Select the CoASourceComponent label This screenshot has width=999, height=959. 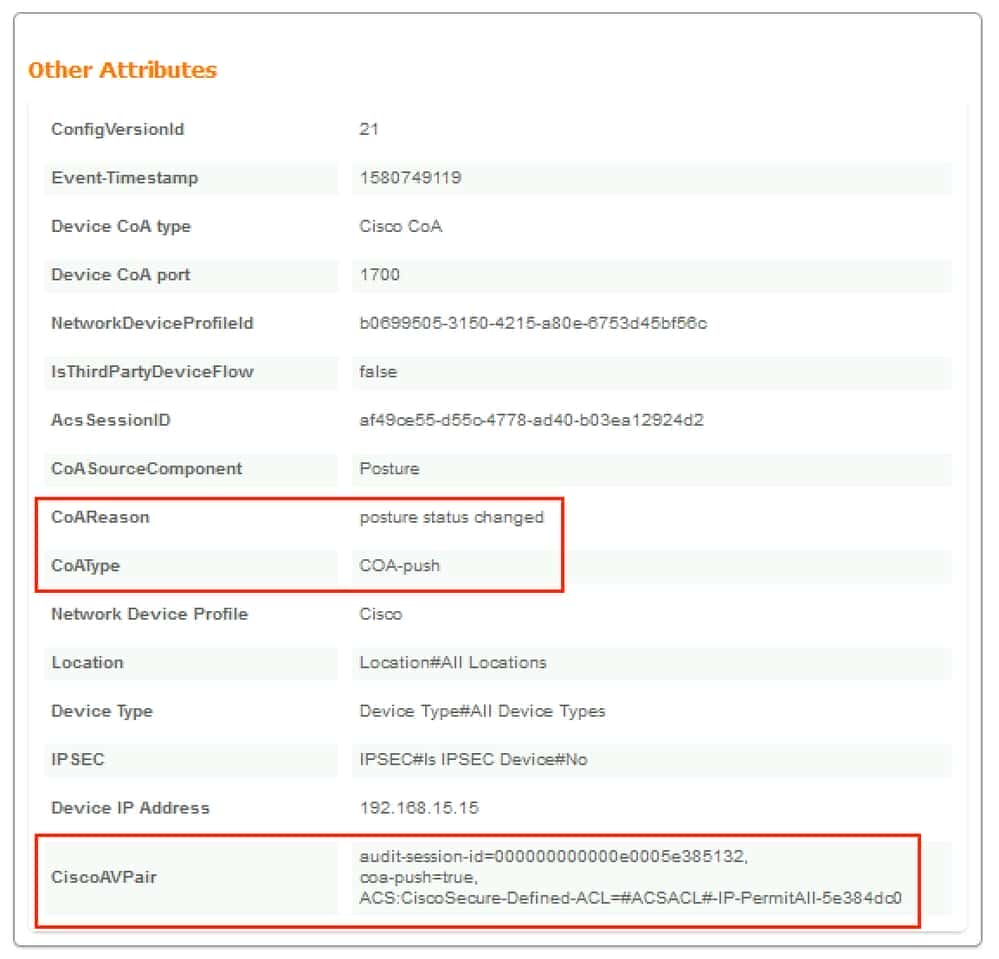tap(147, 468)
